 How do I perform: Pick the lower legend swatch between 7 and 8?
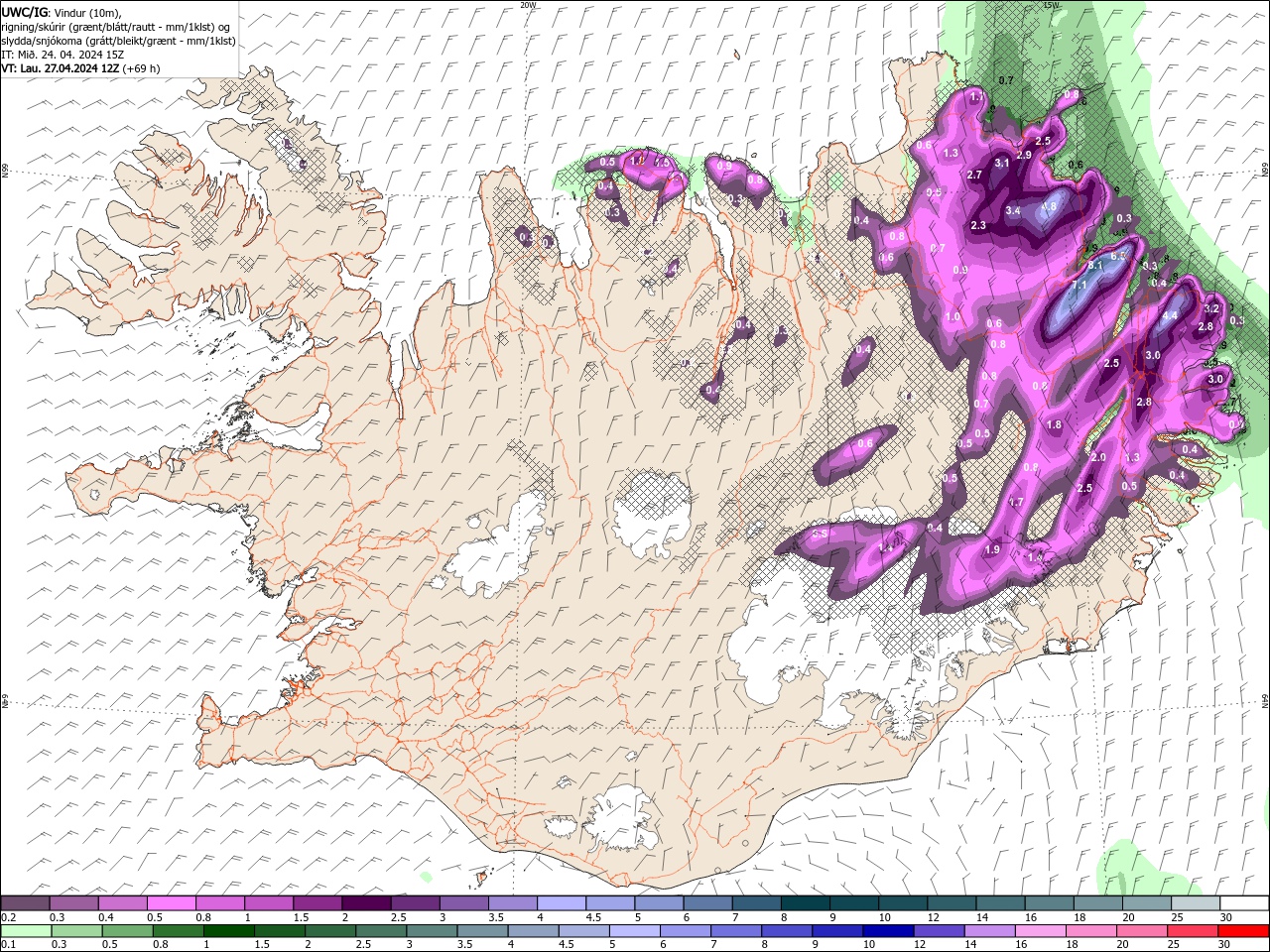(735, 931)
